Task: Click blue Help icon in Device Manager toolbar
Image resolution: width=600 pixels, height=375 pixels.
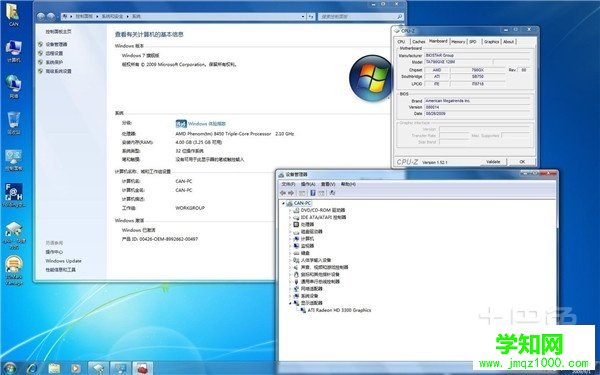Action: [x=313, y=193]
